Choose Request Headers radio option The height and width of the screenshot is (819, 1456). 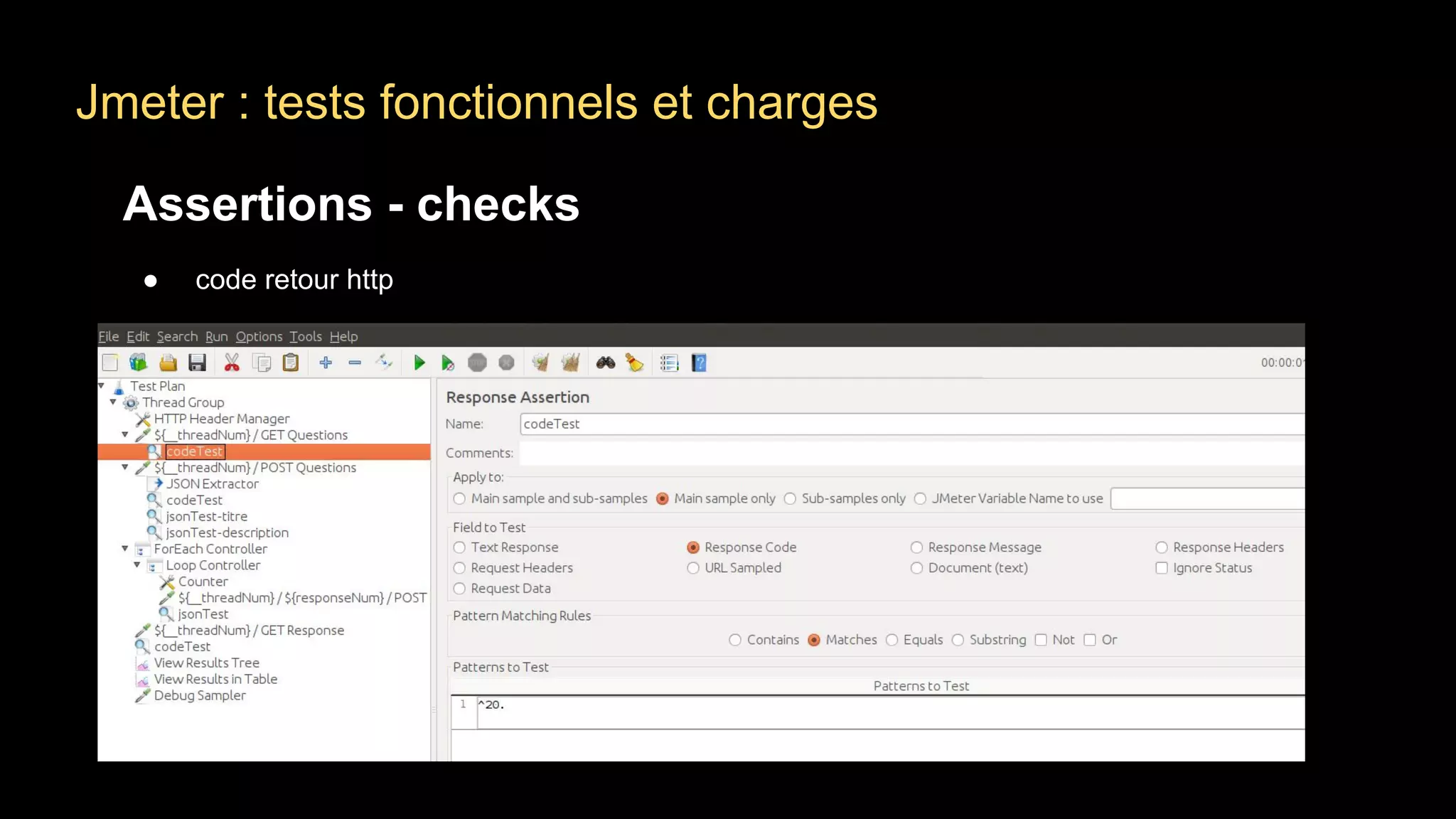(459, 568)
